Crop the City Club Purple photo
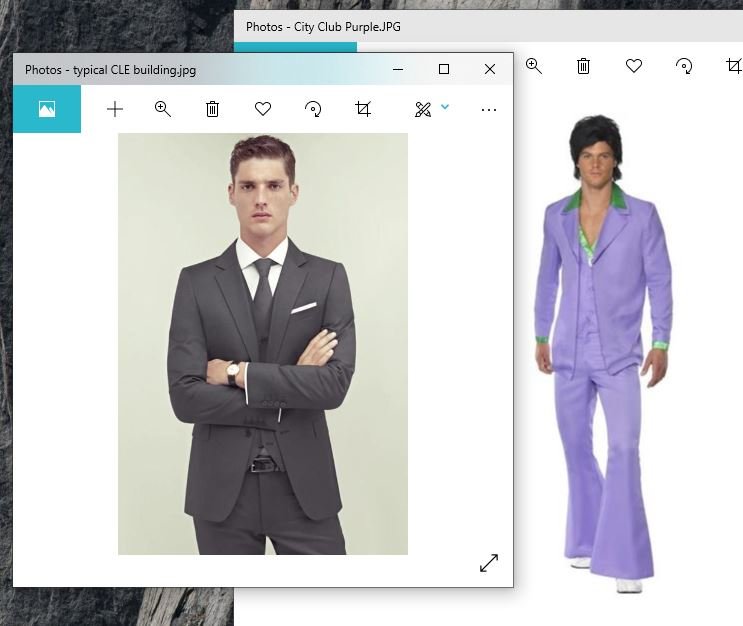This screenshot has width=743, height=626. [734, 65]
